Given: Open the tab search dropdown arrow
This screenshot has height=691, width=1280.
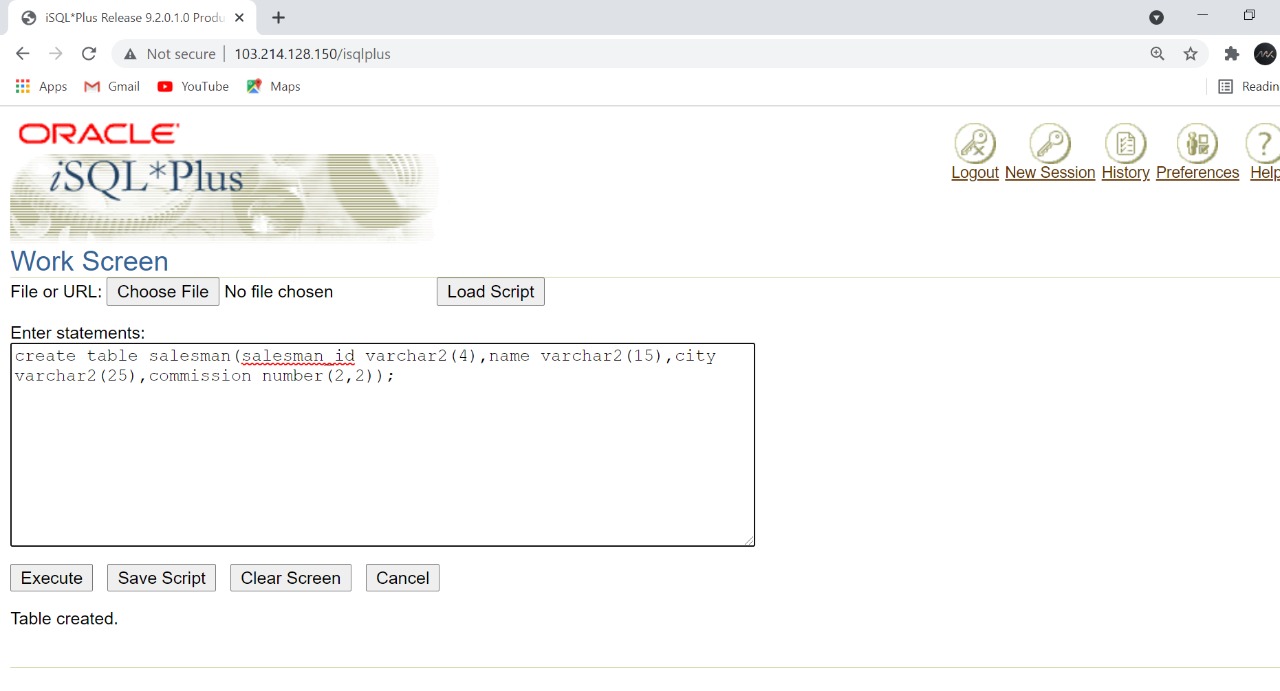Looking at the screenshot, I should (x=1156, y=17).
